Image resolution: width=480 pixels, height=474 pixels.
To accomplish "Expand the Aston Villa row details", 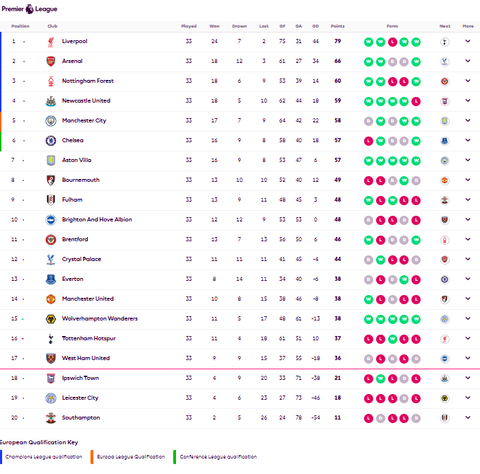I will [x=468, y=160].
